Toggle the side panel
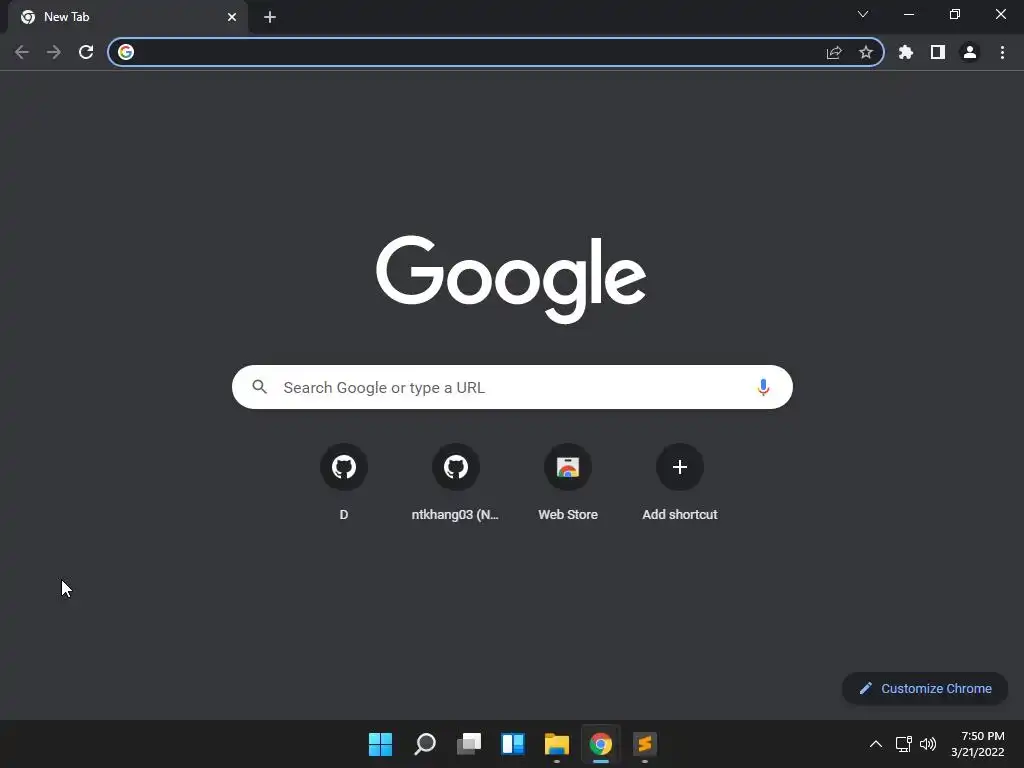 (x=938, y=52)
